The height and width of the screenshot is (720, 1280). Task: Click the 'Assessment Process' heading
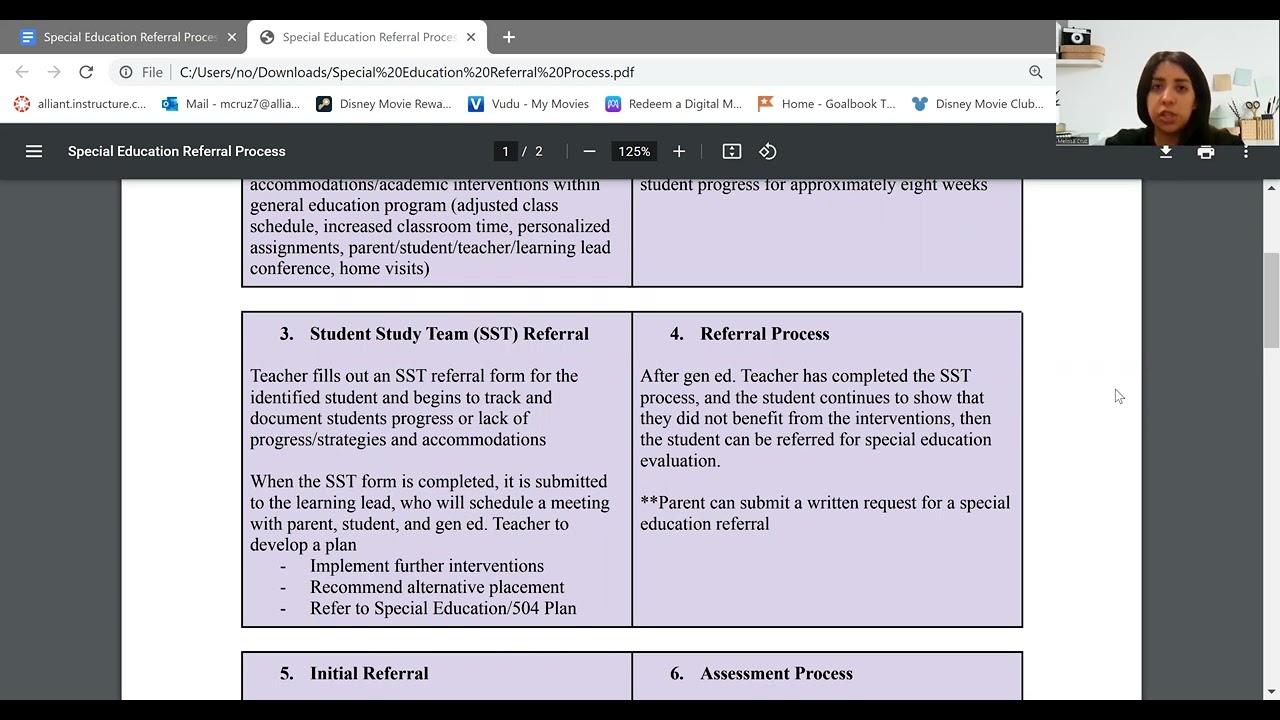pyautogui.click(x=776, y=674)
